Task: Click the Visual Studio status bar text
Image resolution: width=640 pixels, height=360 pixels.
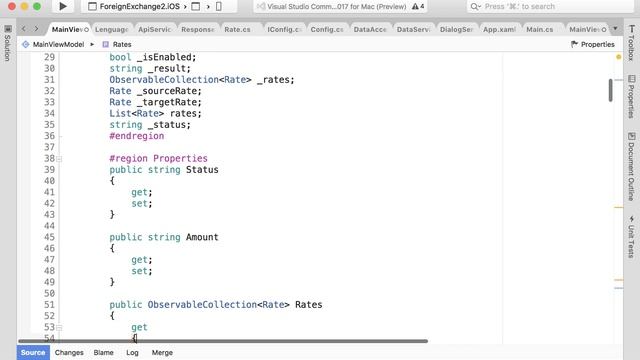Action: 337,7
